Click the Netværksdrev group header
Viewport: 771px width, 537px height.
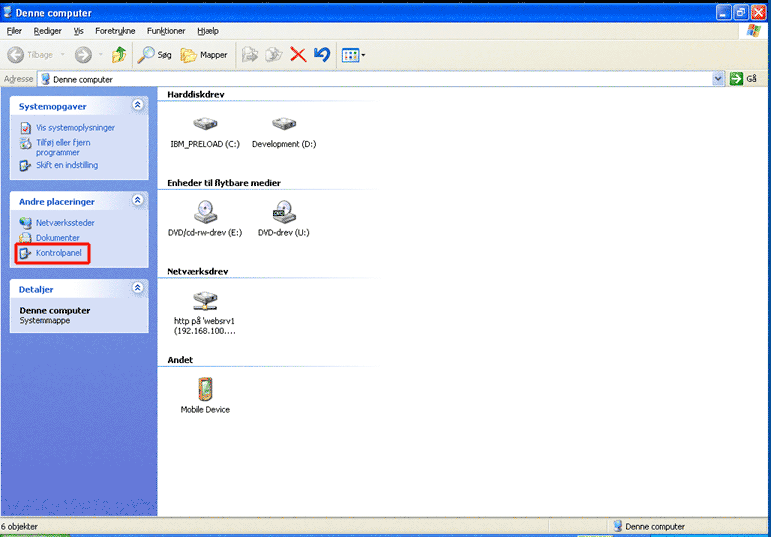point(198,271)
